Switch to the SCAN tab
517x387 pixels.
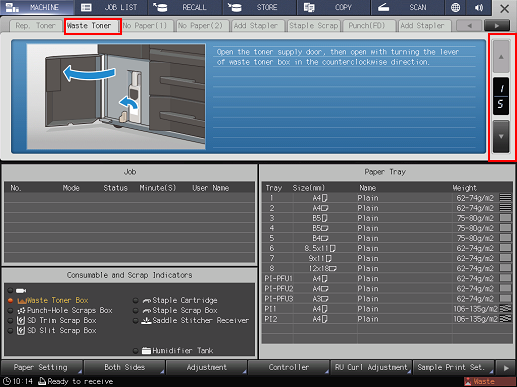(407, 7)
